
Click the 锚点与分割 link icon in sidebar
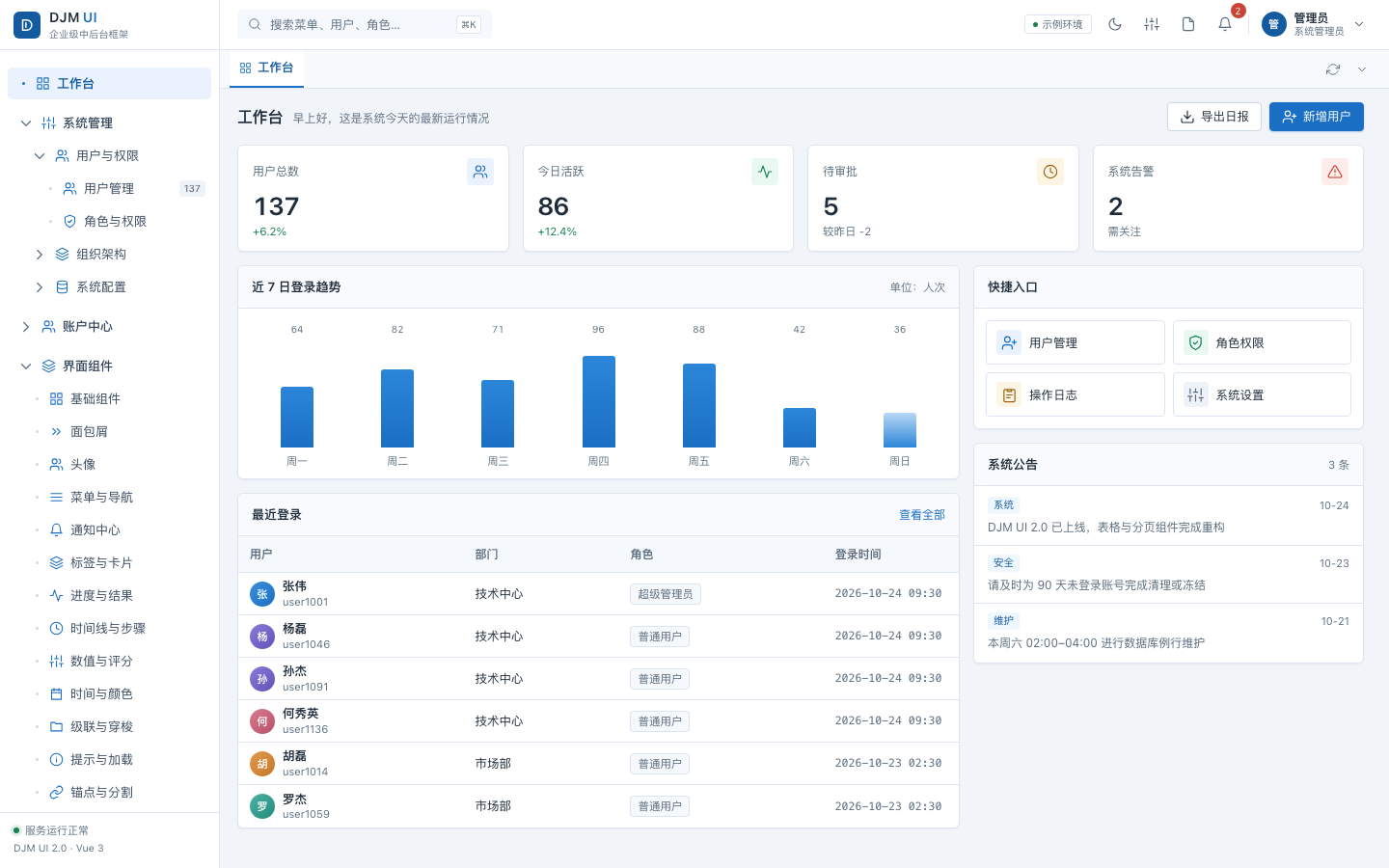pyautogui.click(x=56, y=792)
